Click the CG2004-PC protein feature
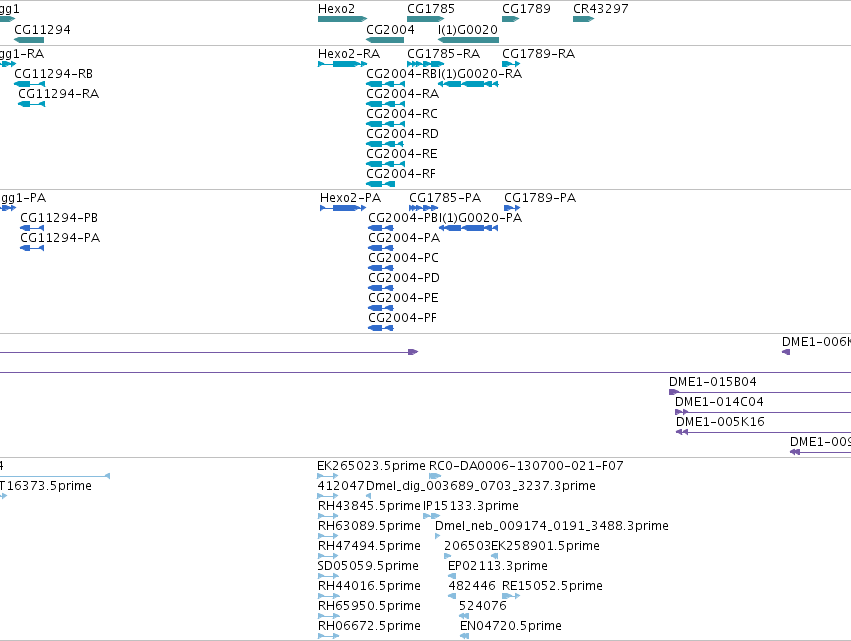The width and height of the screenshot is (851, 641). (380, 269)
